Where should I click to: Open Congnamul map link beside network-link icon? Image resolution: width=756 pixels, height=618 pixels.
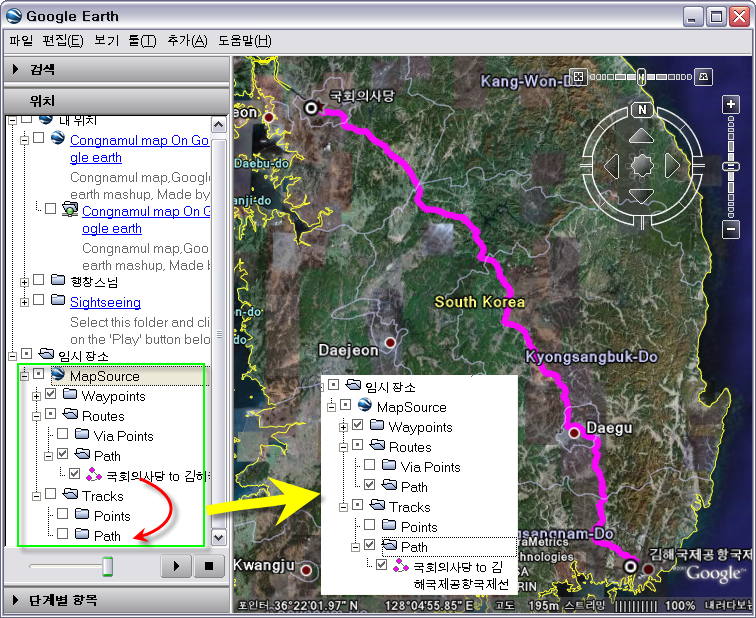[x=146, y=220]
